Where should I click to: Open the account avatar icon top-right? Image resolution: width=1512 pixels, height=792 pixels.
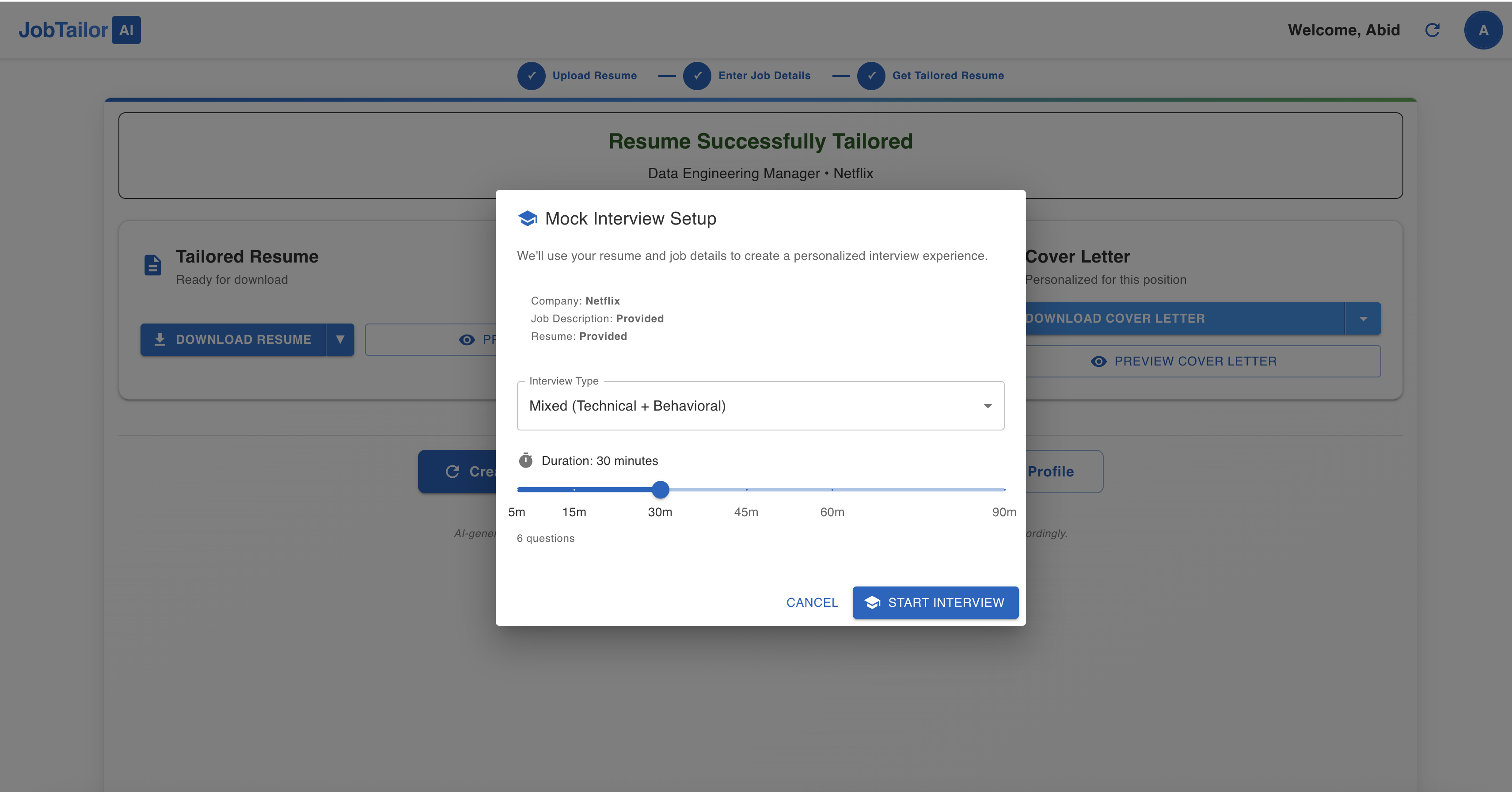pyautogui.click(x=1483, y=30)
